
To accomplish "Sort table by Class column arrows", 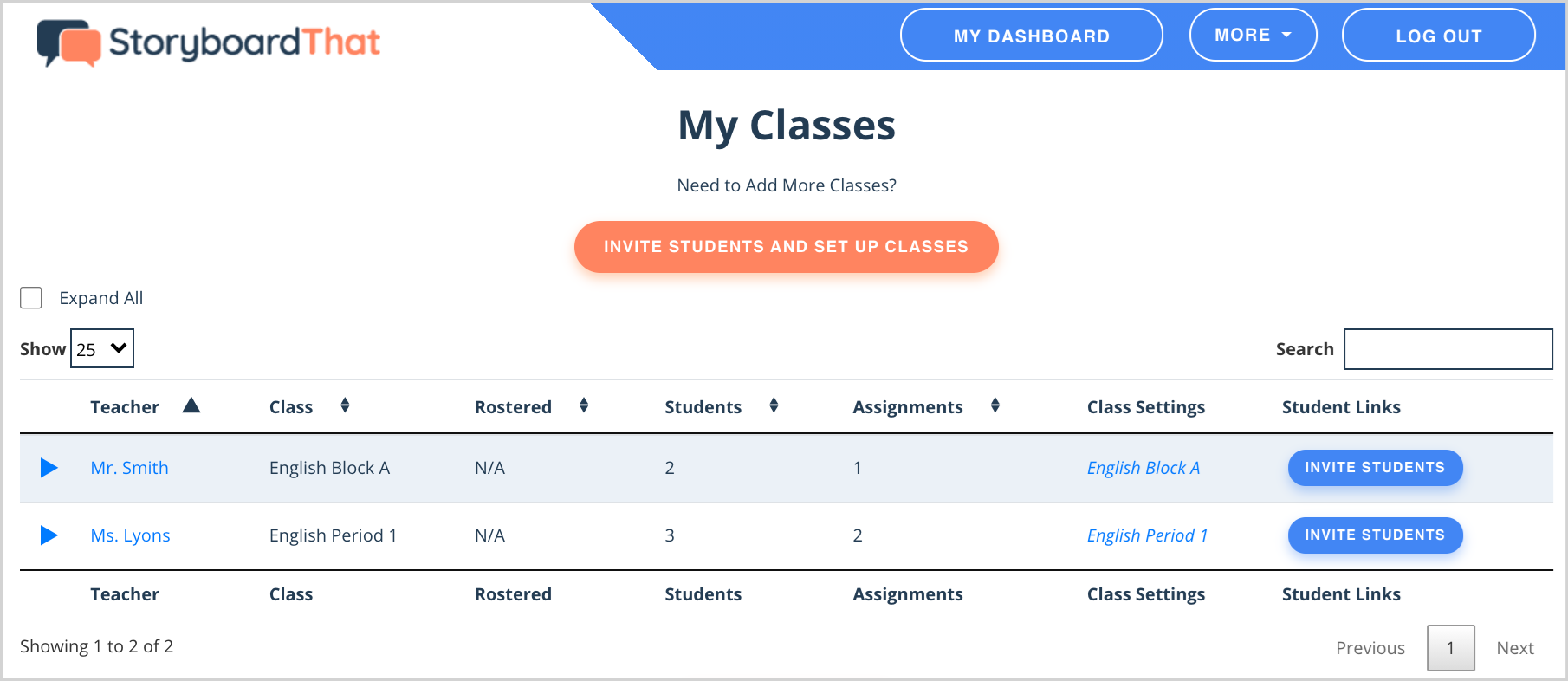I will click(345, 405).
